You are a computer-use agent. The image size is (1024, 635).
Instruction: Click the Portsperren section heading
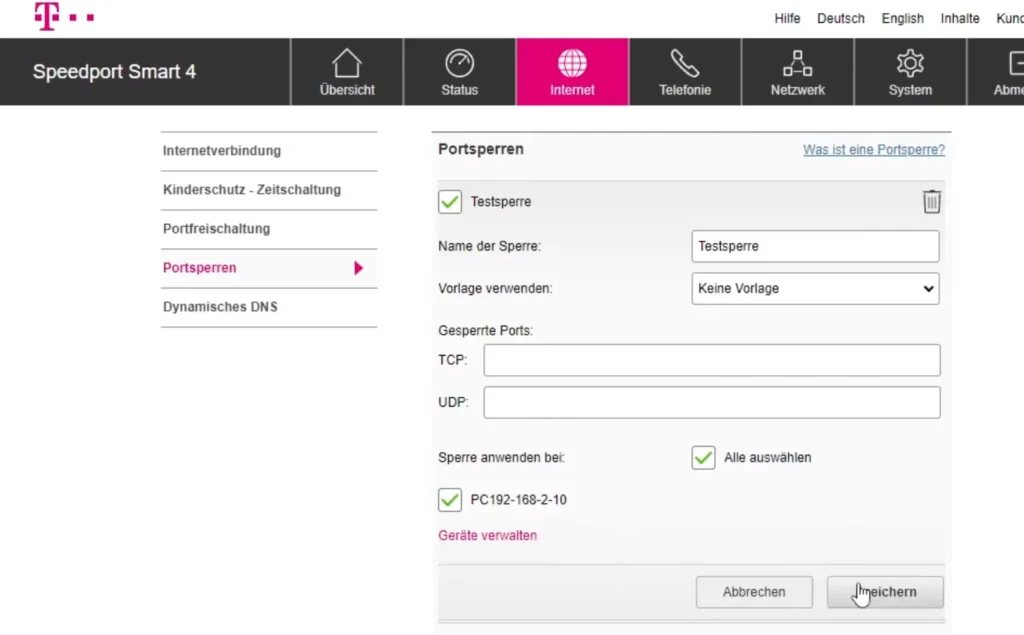[x=481, y=149]
